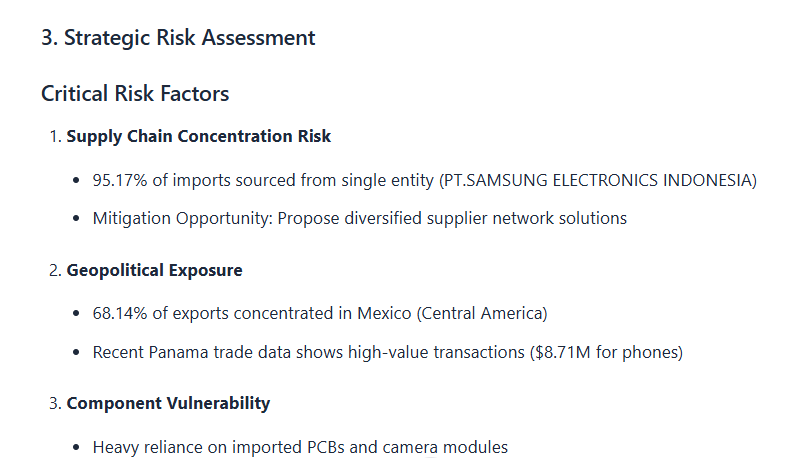Select 'Supply Chain Concentration Risk' list item title
The height and width of the screenshot is (458, 796).
pos(198,137)
